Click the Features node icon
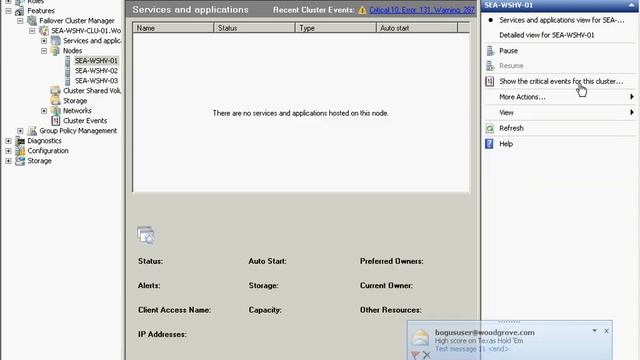640x360 pixels. coord(20,11)
